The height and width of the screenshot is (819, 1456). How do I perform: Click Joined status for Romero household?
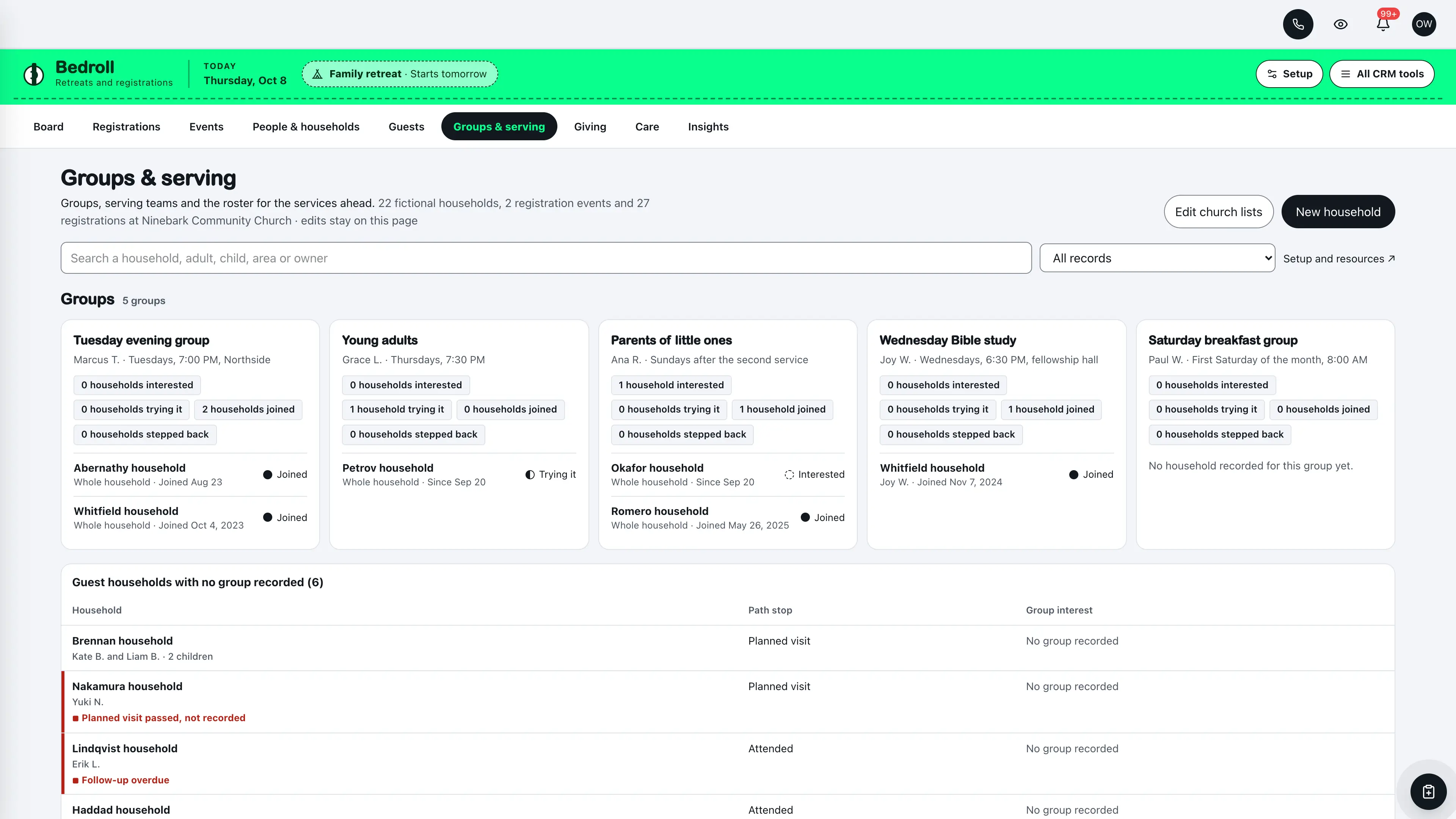click(x=822, y=518)
